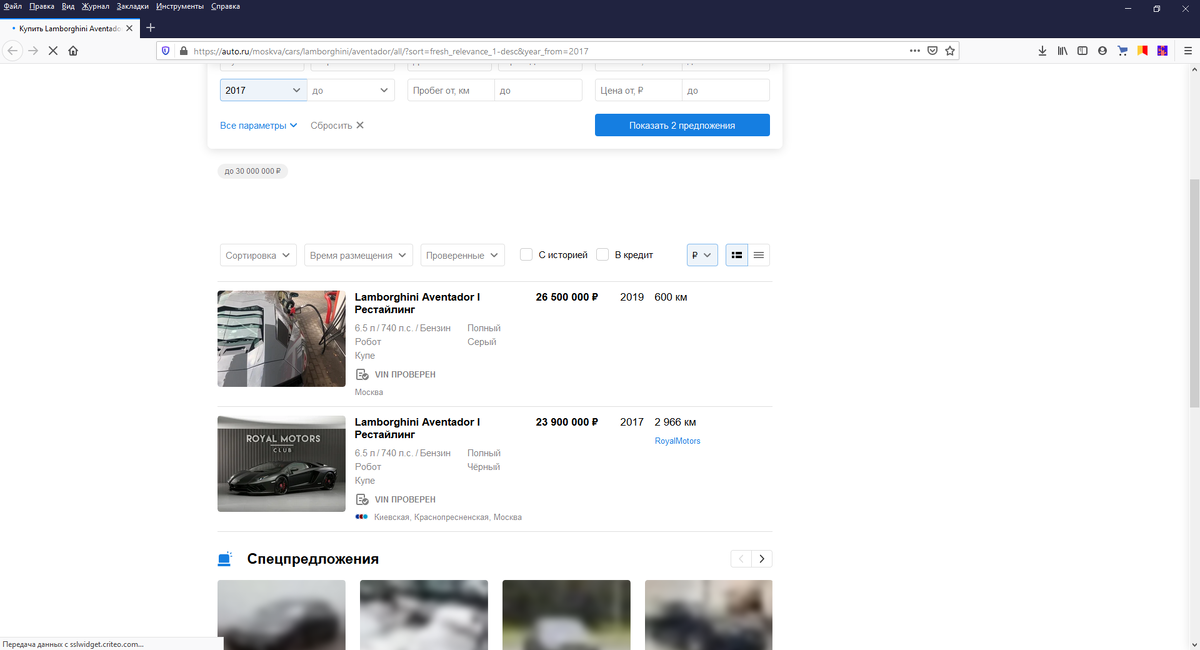Viewport: 1200px width, 650px height.
Task: Click the purple square extension icon
Action: pyautogui.click(x=1162, y=50)
